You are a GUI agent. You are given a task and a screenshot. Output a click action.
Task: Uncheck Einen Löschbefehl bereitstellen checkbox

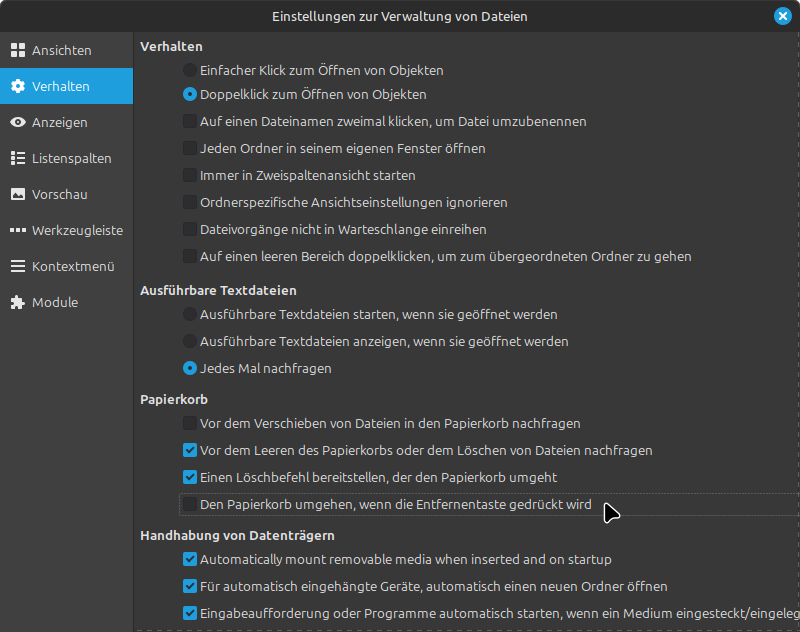click(190, 477)
